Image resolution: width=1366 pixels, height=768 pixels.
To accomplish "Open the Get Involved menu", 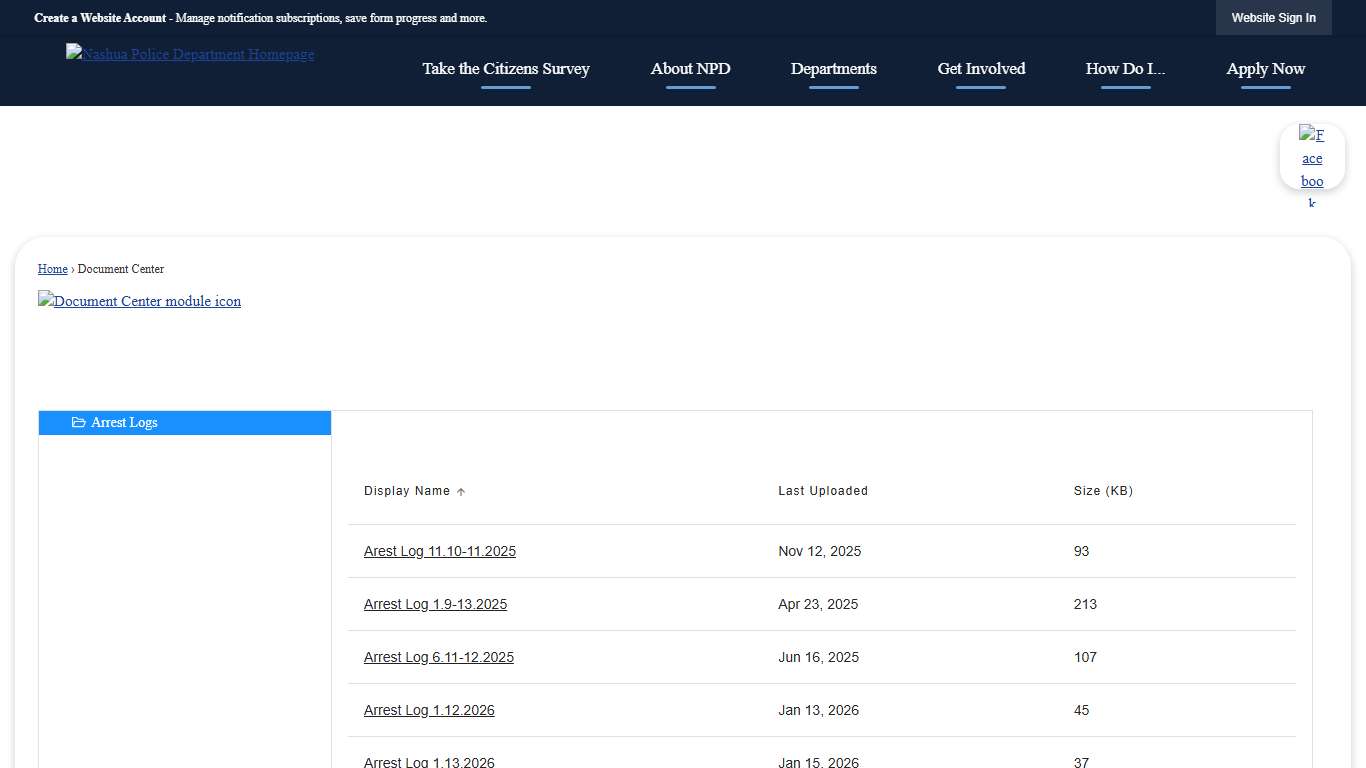I will point(981,69).
